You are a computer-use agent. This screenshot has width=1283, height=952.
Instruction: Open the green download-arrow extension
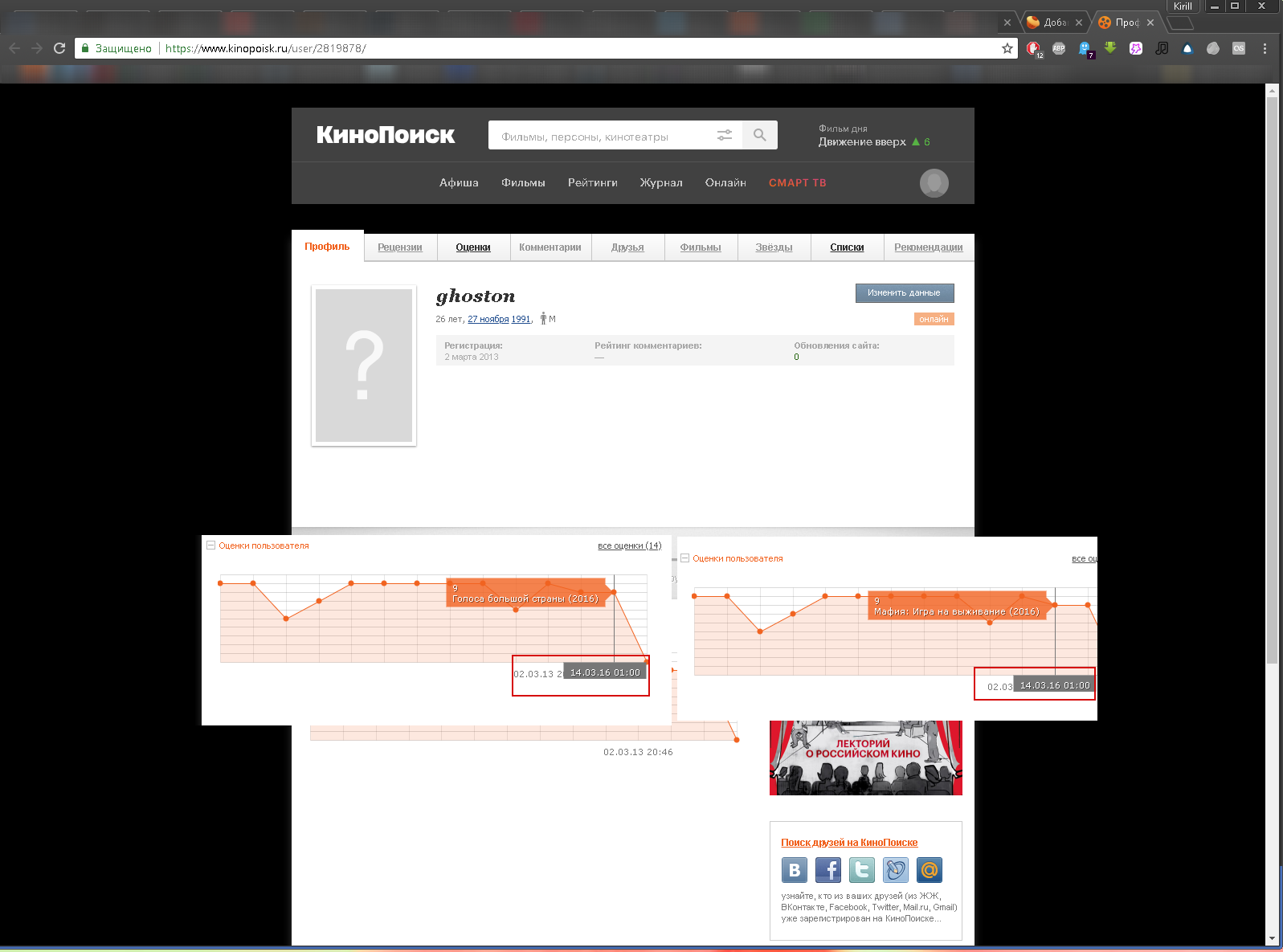[1110, 48]
